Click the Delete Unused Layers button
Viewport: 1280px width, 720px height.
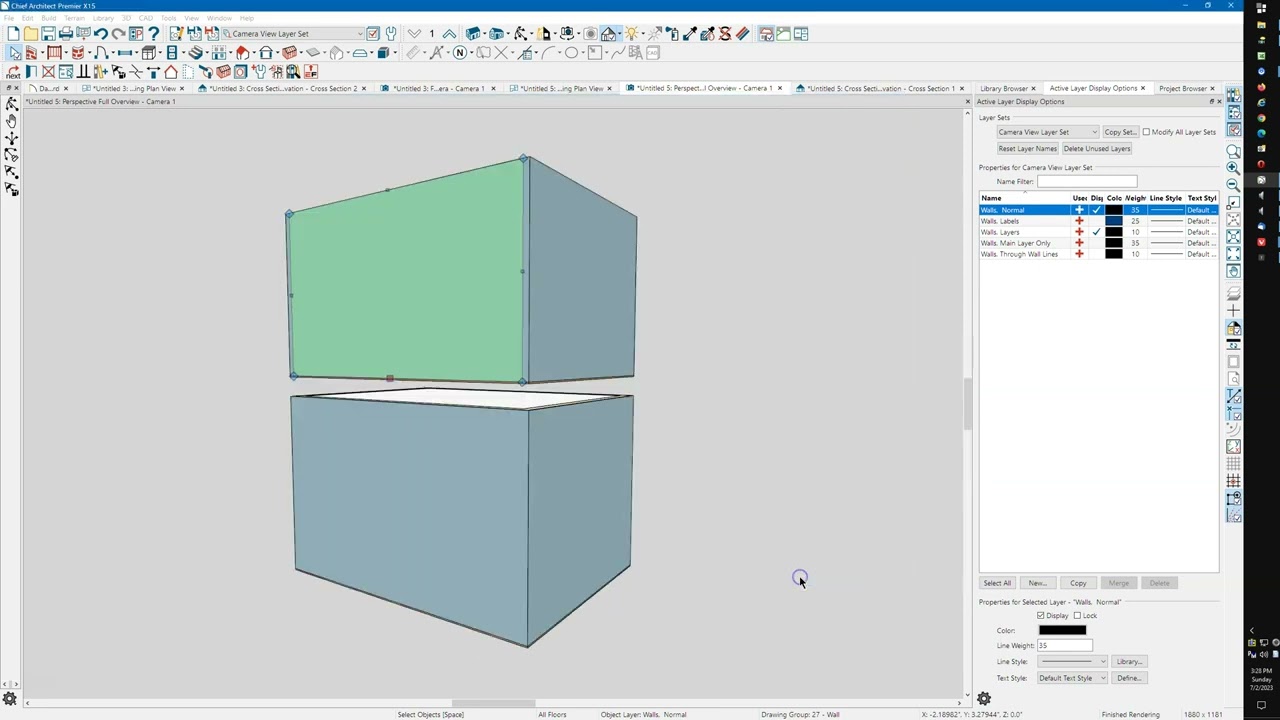pos(1096,149)
